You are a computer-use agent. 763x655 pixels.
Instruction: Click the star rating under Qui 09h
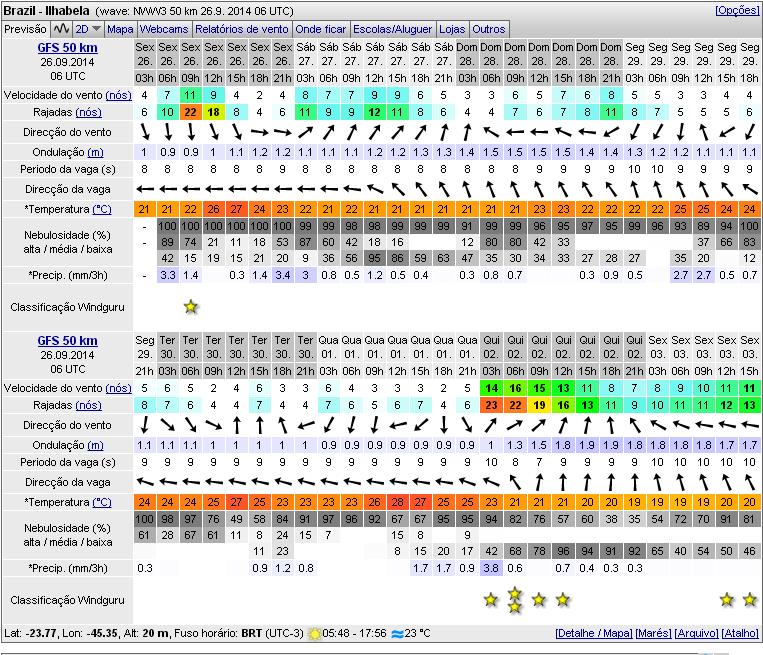(539, 600)
